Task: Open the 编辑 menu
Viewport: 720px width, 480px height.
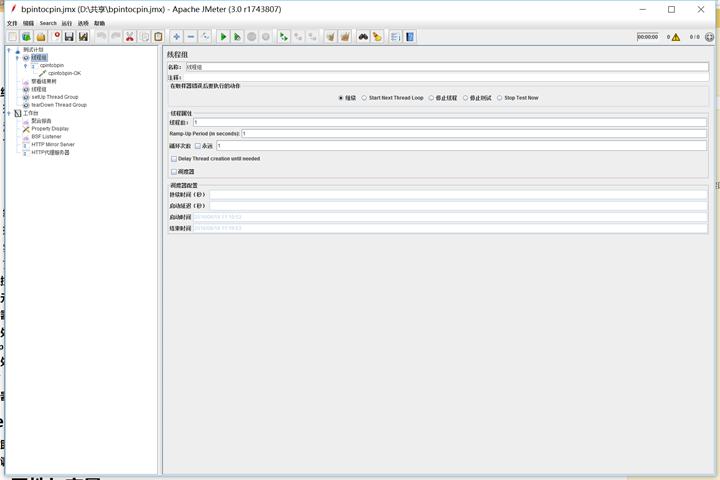Action: [x=28, y=23]
